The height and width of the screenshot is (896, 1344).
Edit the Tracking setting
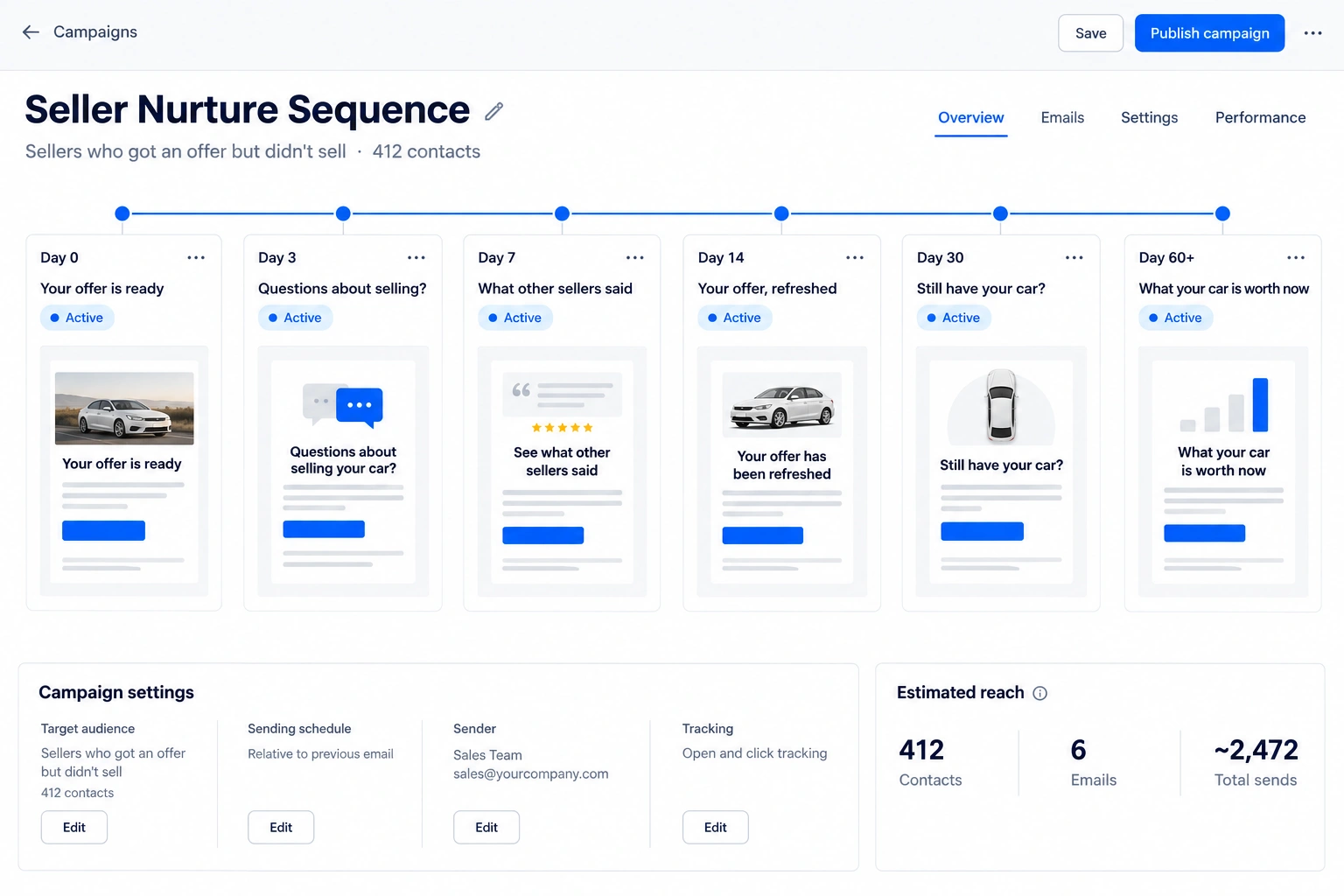715,827
